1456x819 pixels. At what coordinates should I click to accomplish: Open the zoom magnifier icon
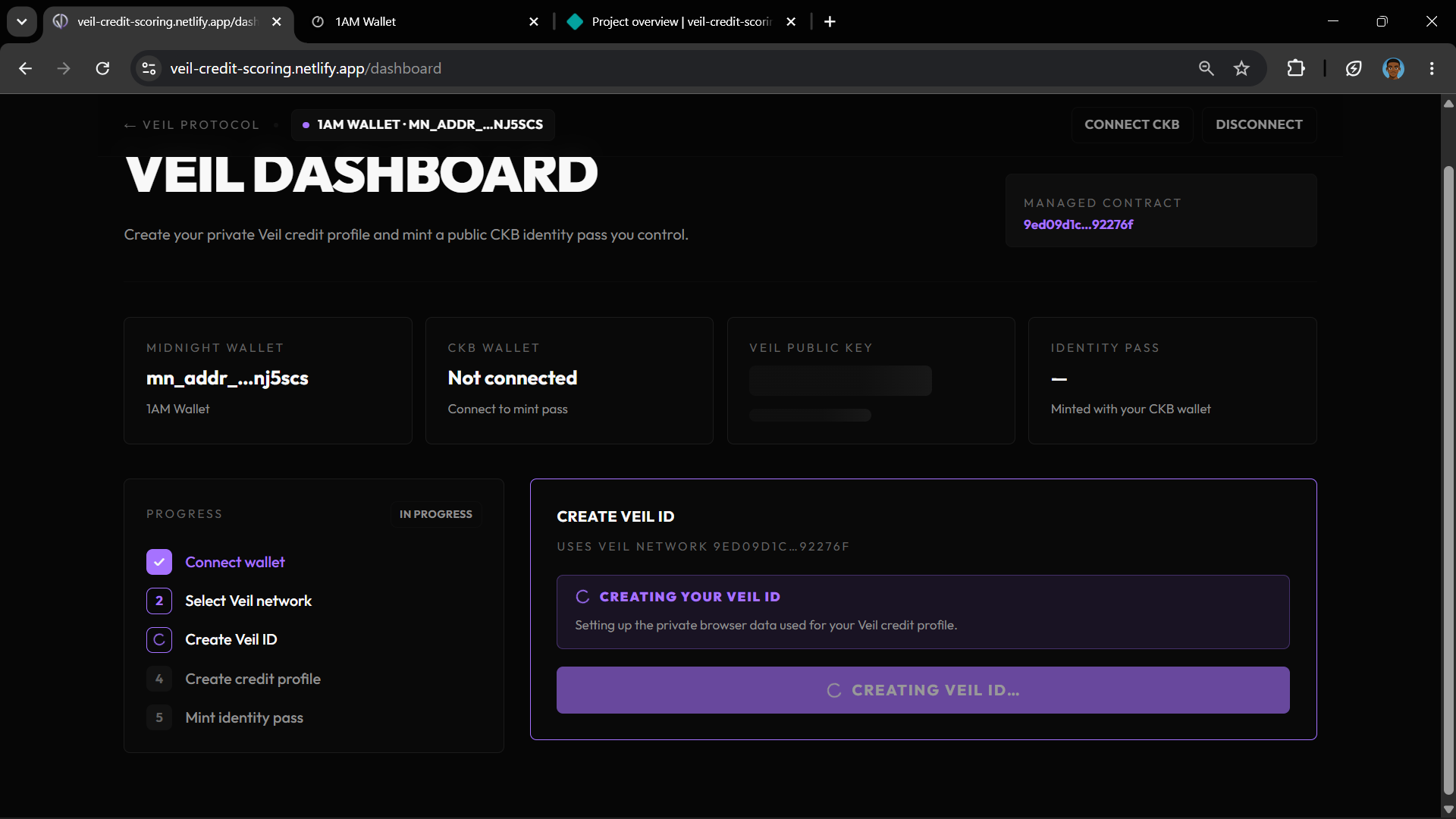point(1206,68)
